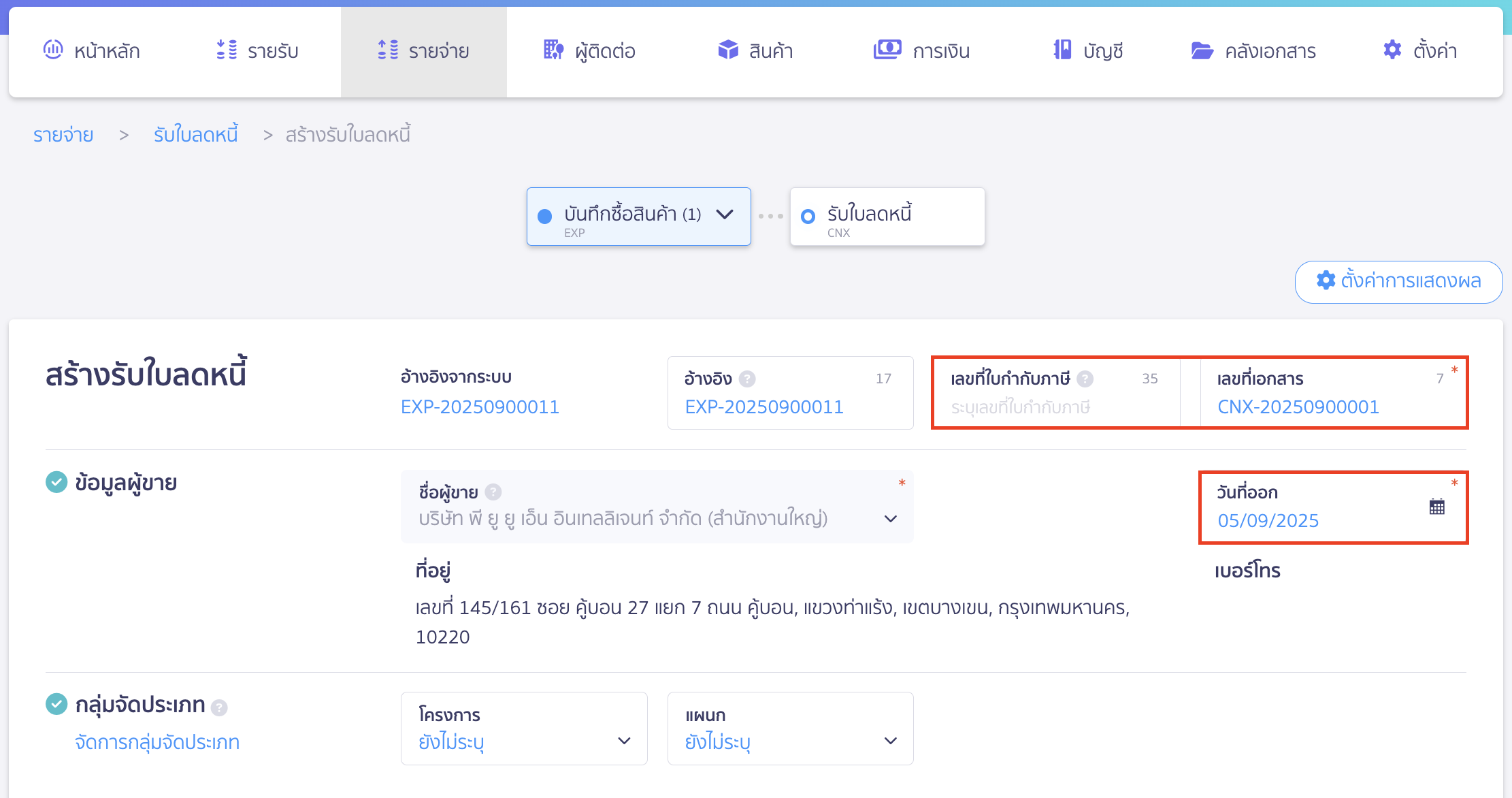
Task: Open the โครงการ project dropdown
Action: coord(524,729)
